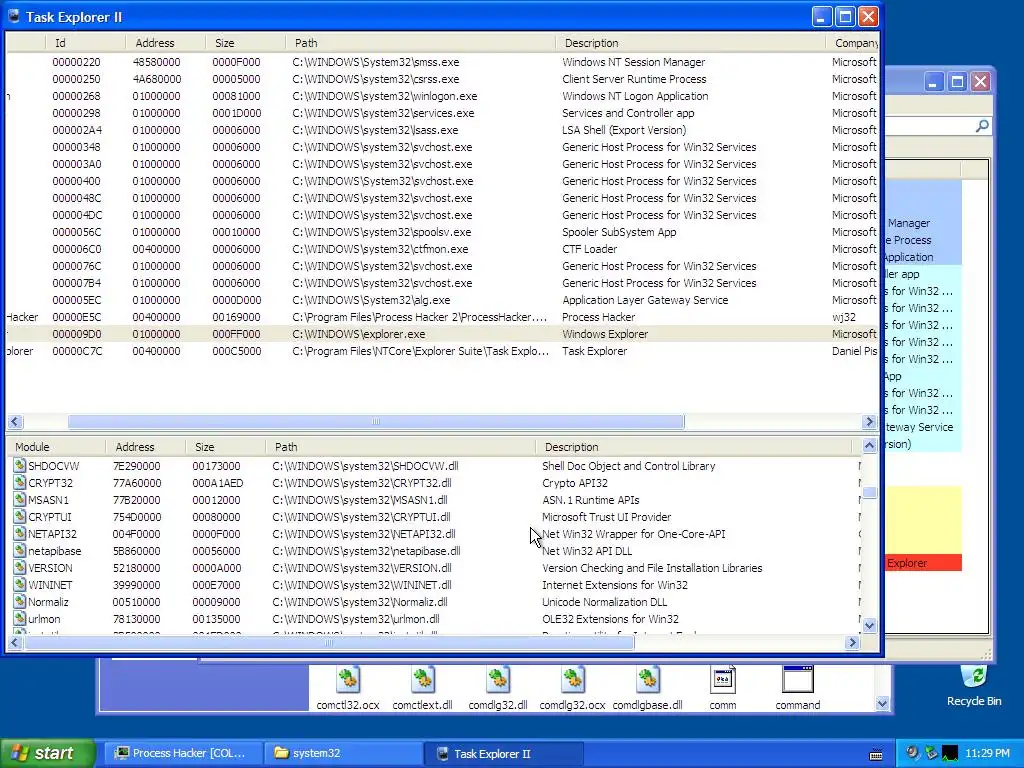Click 'Unicode Normalization DLL' description
This screenshot has height=768, width=1024.
(604, 601)
